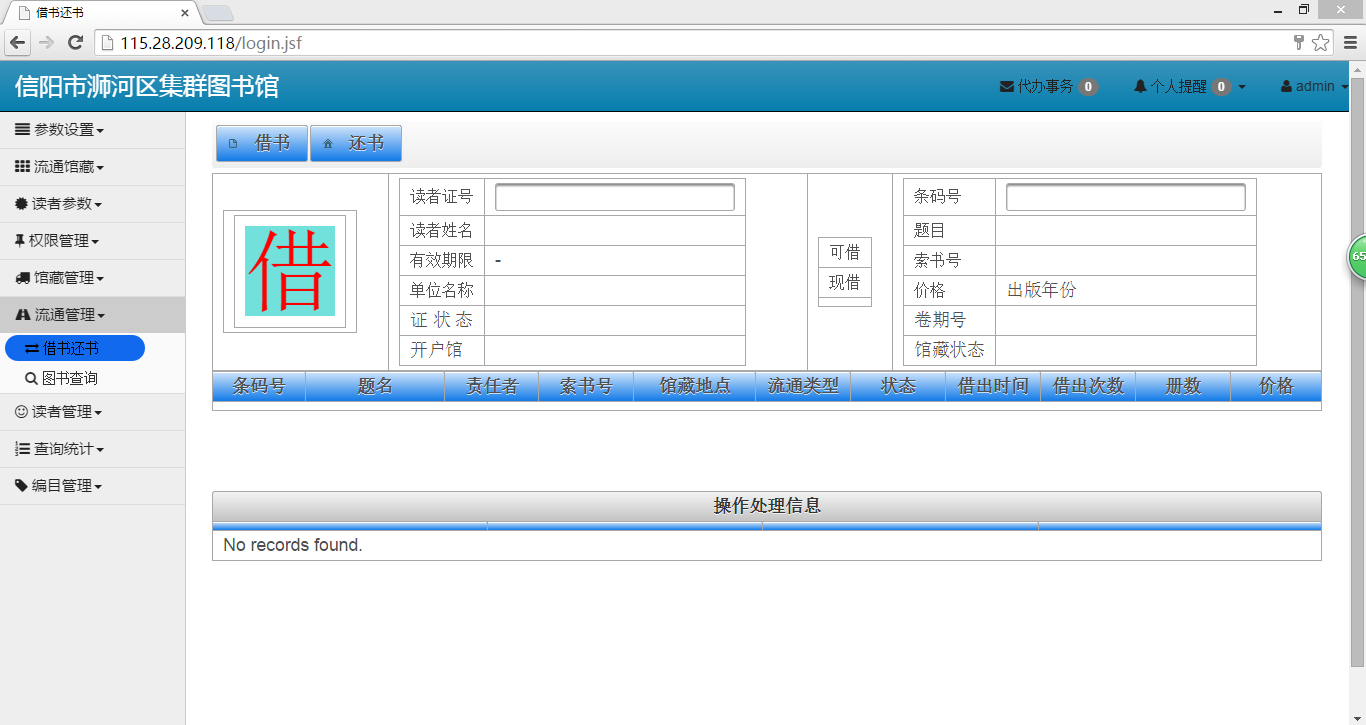
Task: Reload the page with the refresh icon
Action: pos(75,43)
